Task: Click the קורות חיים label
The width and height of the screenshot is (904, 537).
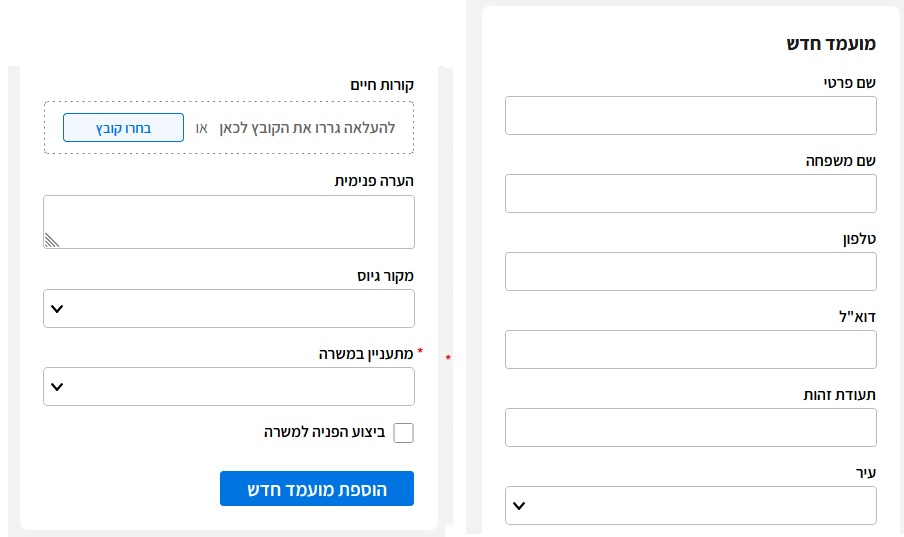Action: (x=382, y=85)
